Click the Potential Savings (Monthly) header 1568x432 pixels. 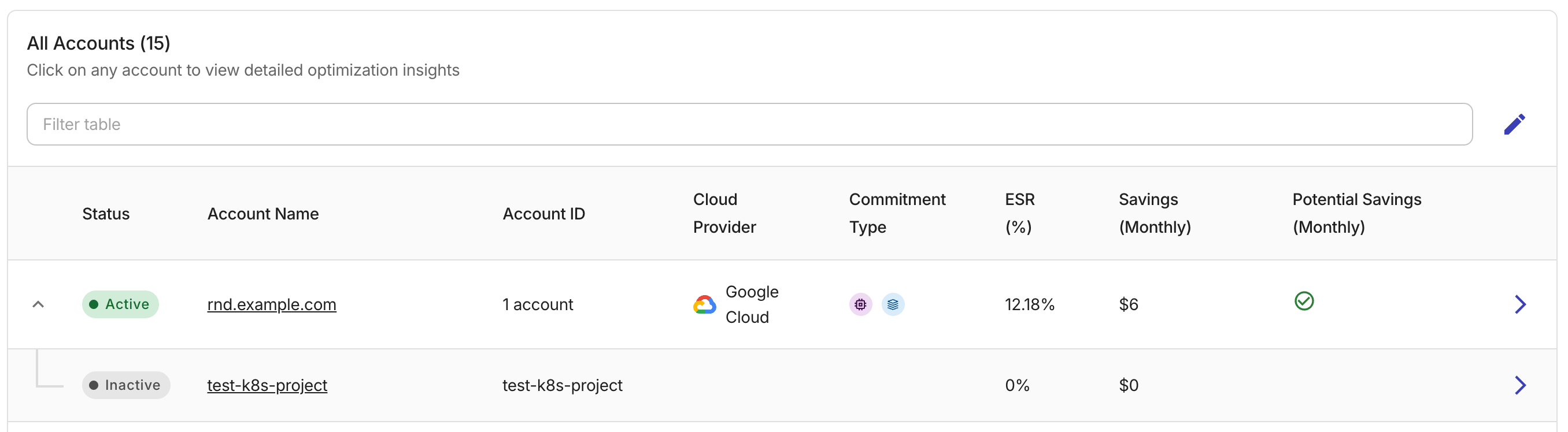coord(1357,213)
